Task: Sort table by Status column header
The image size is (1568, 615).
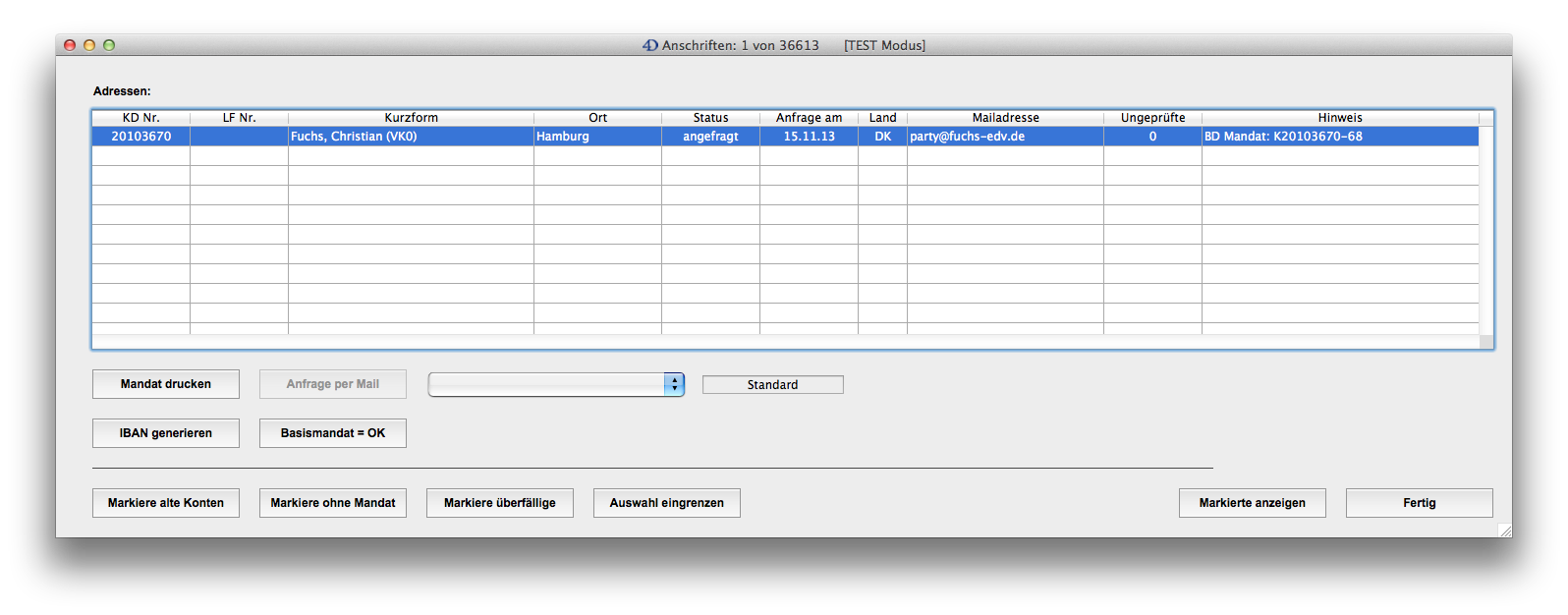Action: [710, 118]
